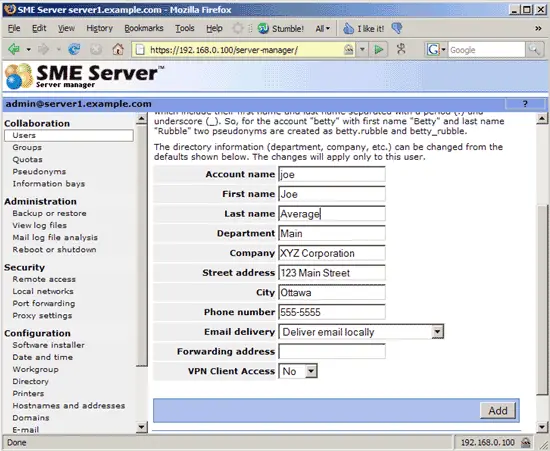
Task: Open the Tools menu
Action: pos(185,28)
